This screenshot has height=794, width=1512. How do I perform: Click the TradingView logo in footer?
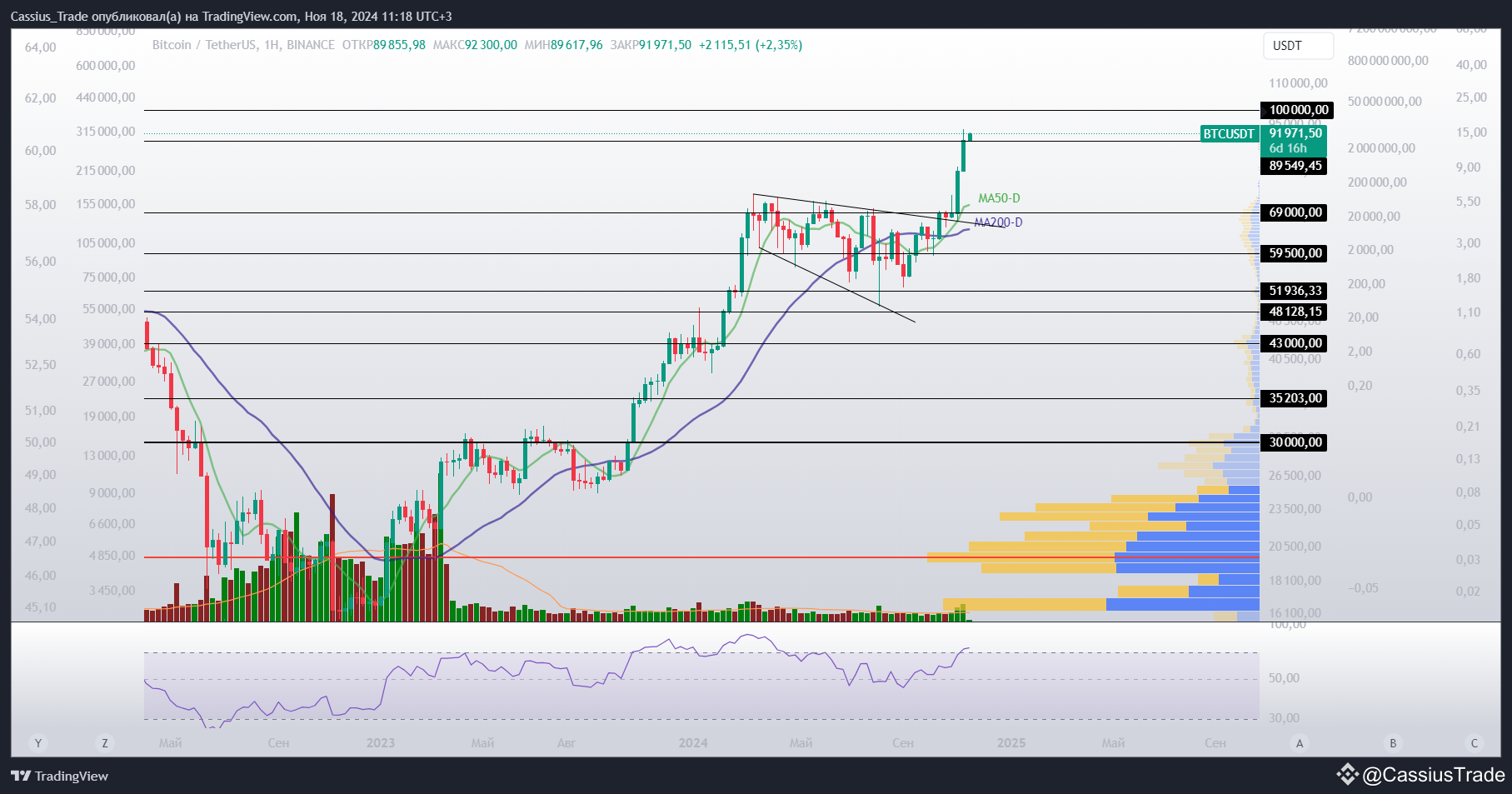pos(59,776)
